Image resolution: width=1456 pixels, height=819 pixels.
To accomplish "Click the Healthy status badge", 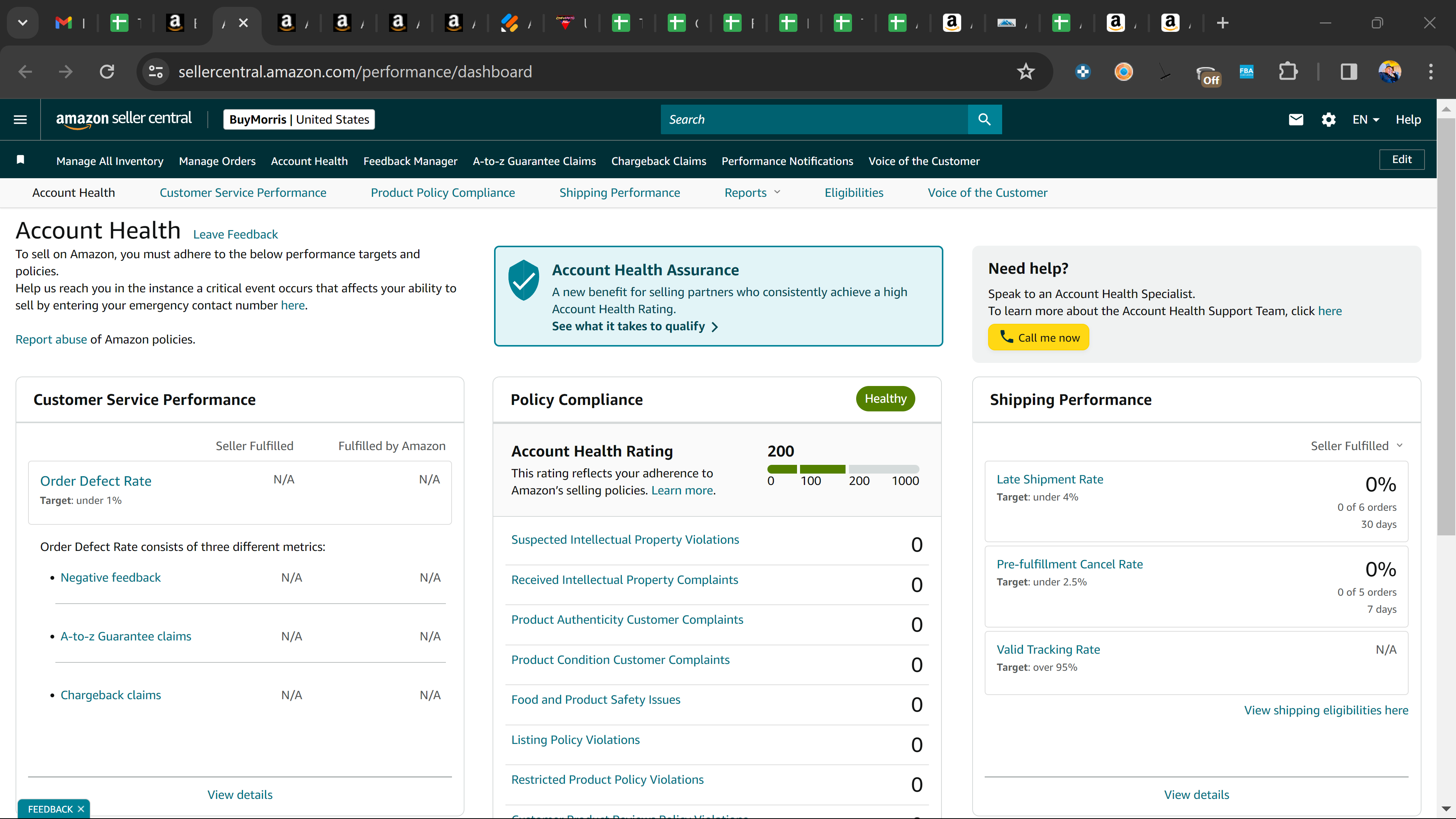I will coord(885,399).
